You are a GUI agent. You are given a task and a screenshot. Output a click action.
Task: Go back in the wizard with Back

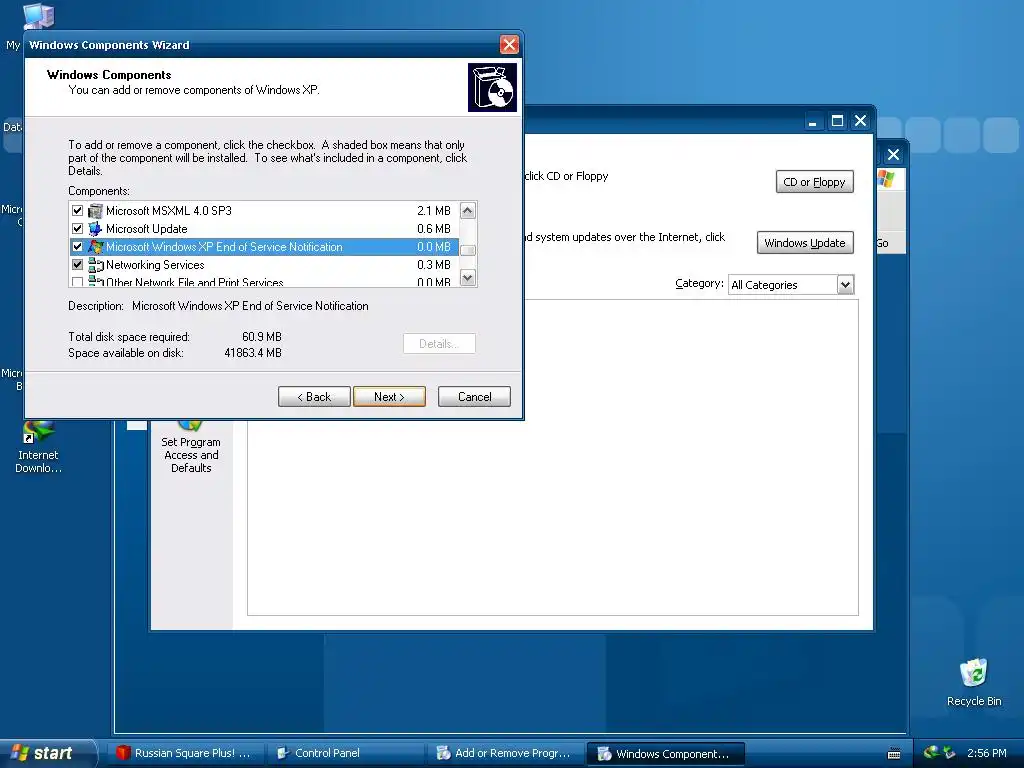[314, 396]
